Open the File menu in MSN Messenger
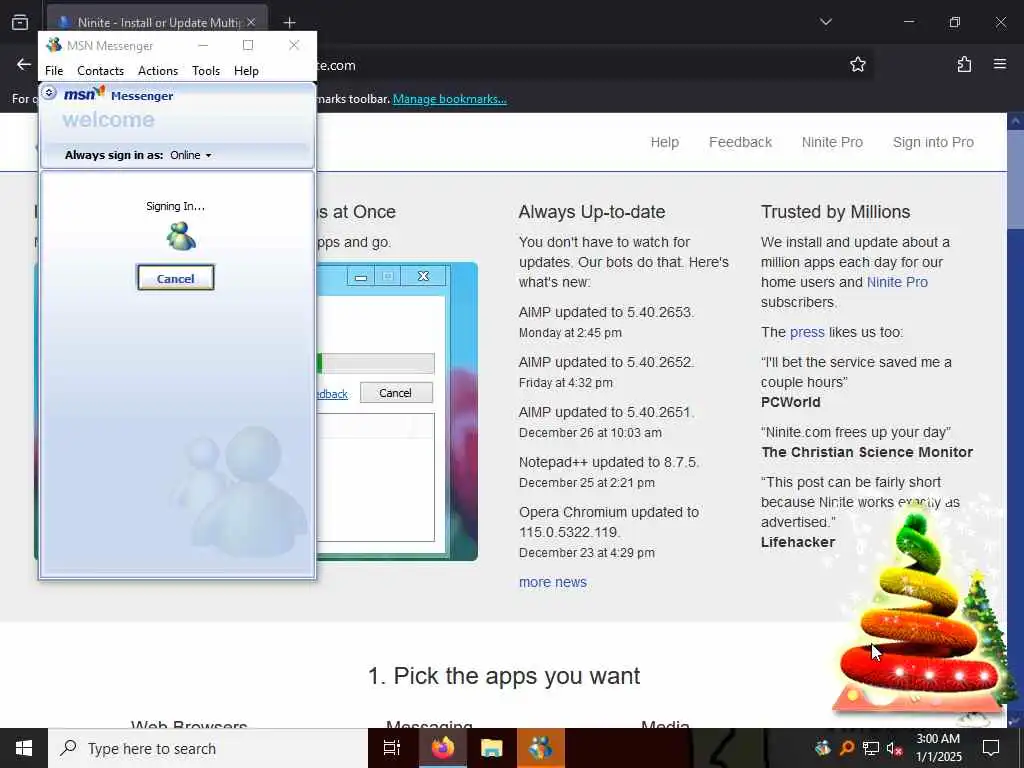The width and height of the screenshot is (1024, 768). [x=54, y=71]
